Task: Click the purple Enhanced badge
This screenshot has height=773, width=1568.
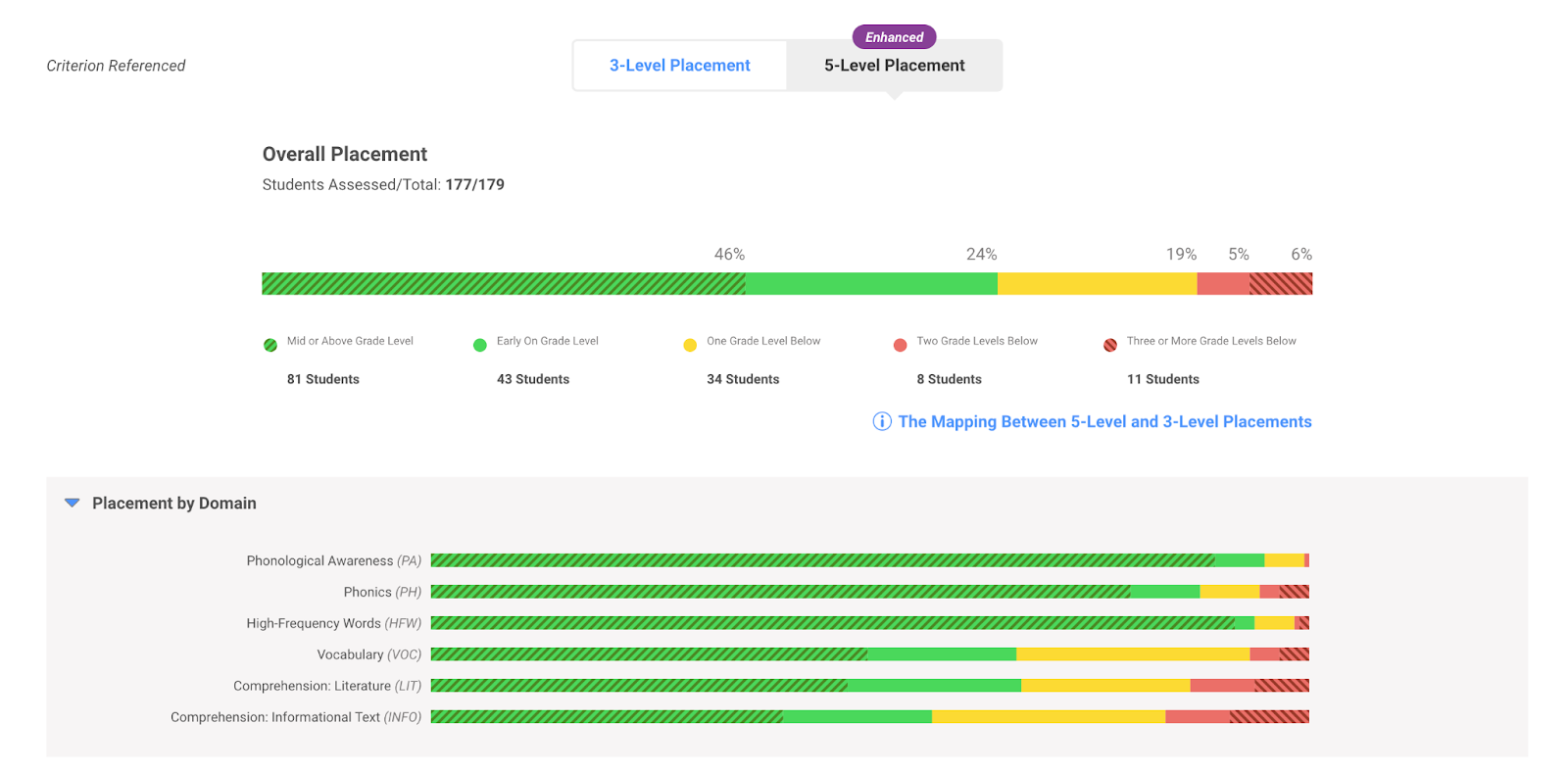Action: [x=894, y=37]
